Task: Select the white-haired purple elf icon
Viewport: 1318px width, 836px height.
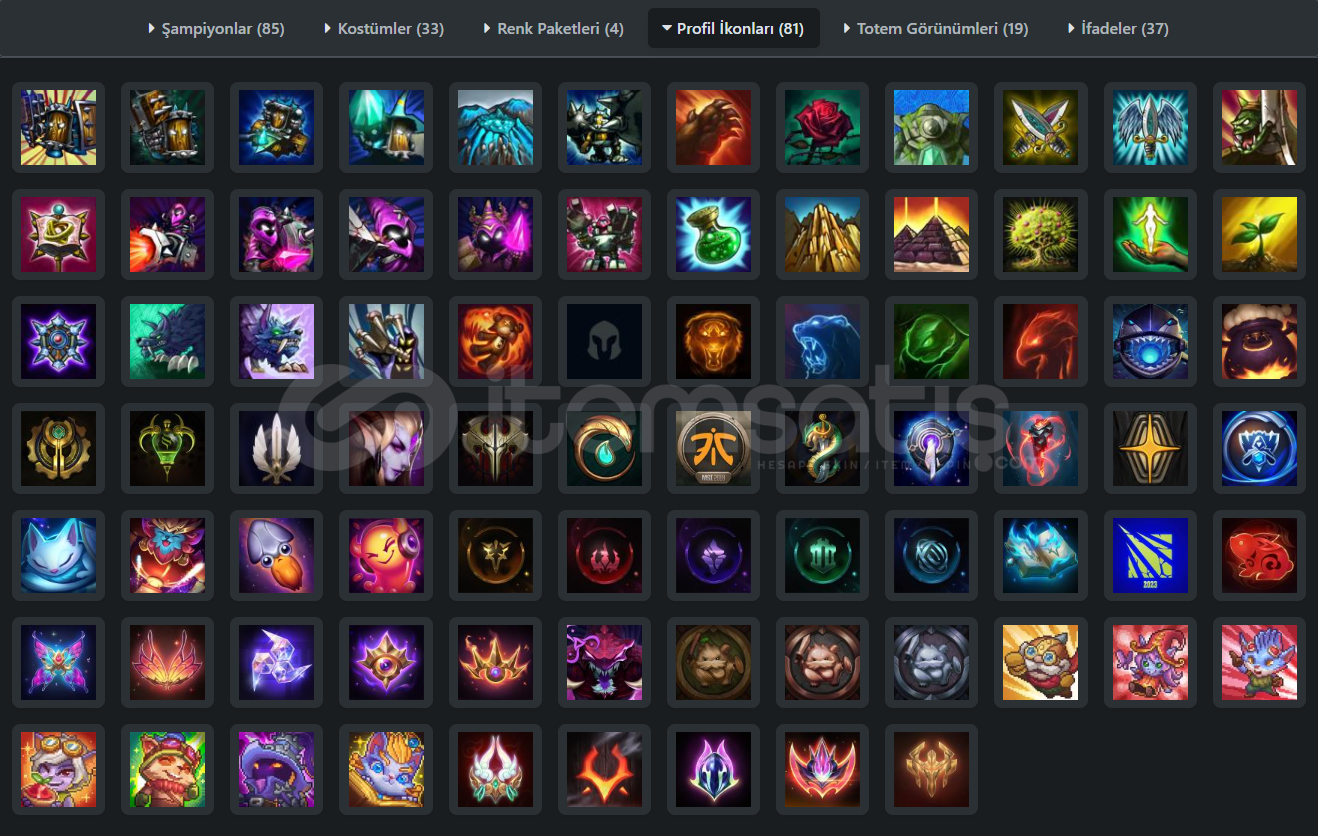Action: pyautogui.click(x=386, y=448)
